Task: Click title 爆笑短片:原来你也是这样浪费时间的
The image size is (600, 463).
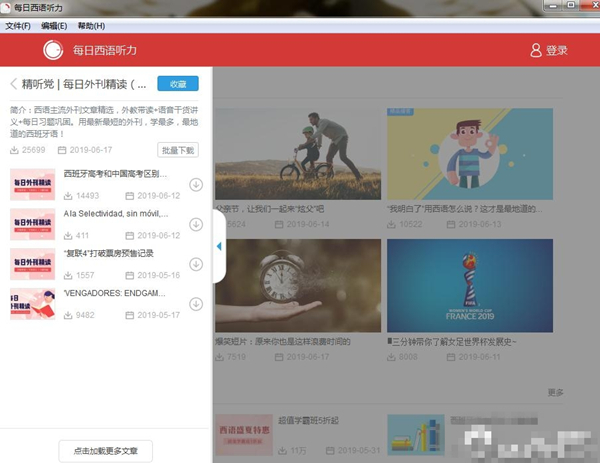Action: click(283, 342)
